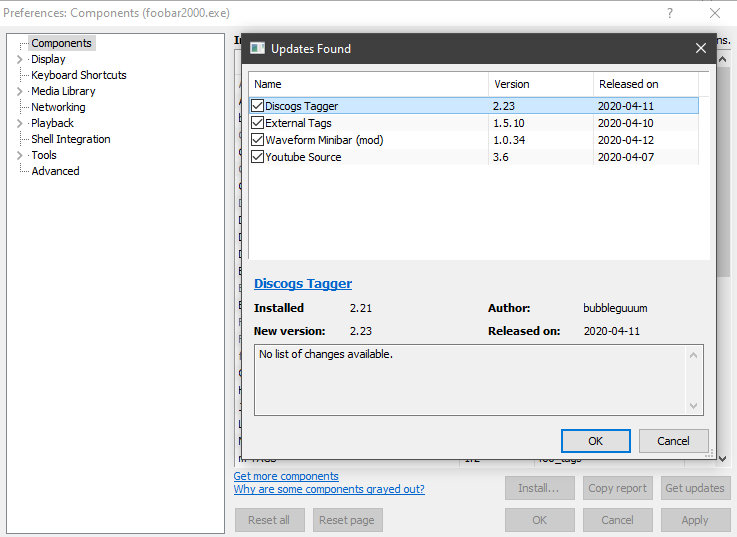Sort list by Released on column
Image resolution: width=737 pixels, height=537 pixels.
[x=628, y=84]
